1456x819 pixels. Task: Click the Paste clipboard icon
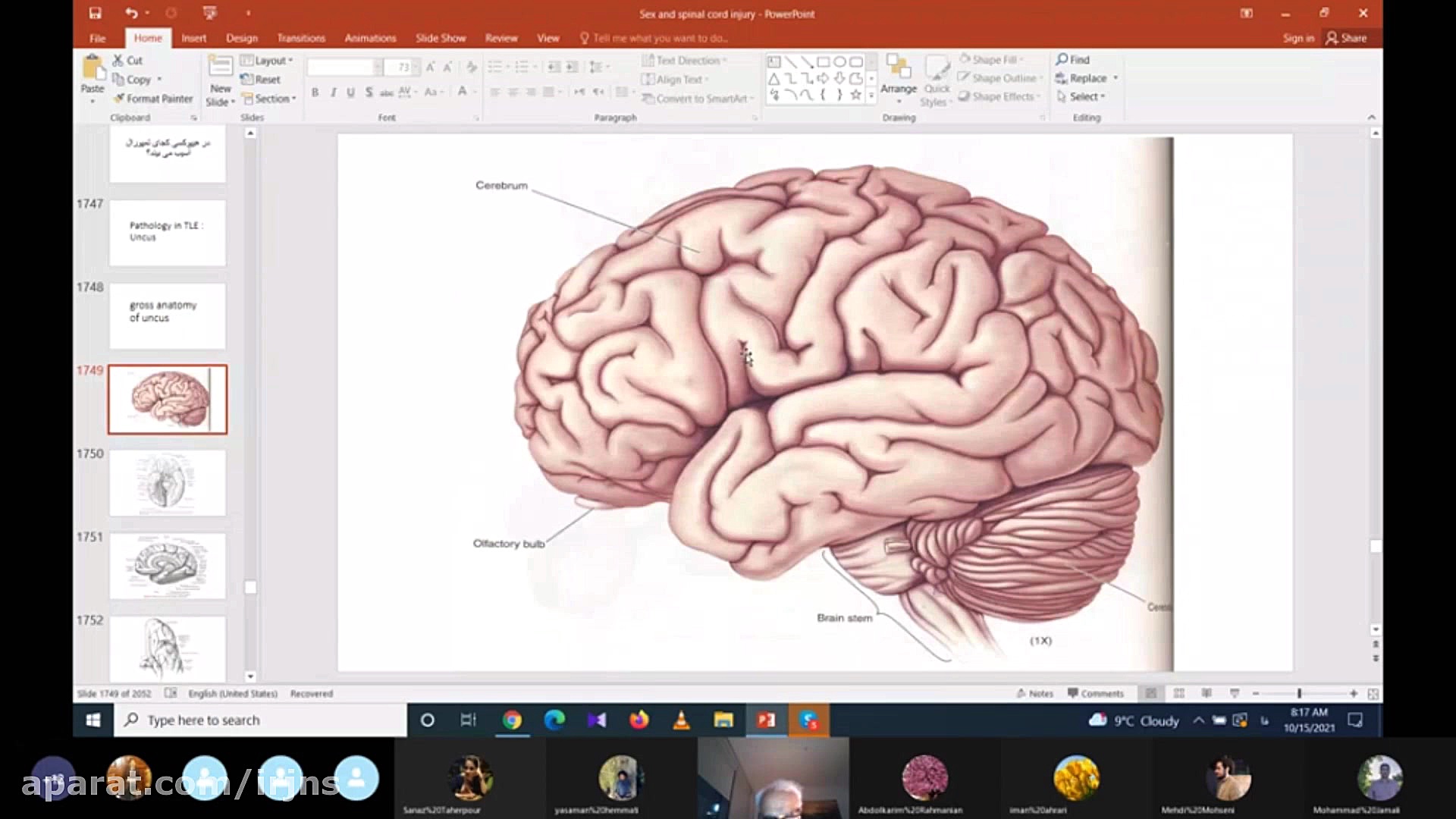pyautogui.click(x=93, y=68)
